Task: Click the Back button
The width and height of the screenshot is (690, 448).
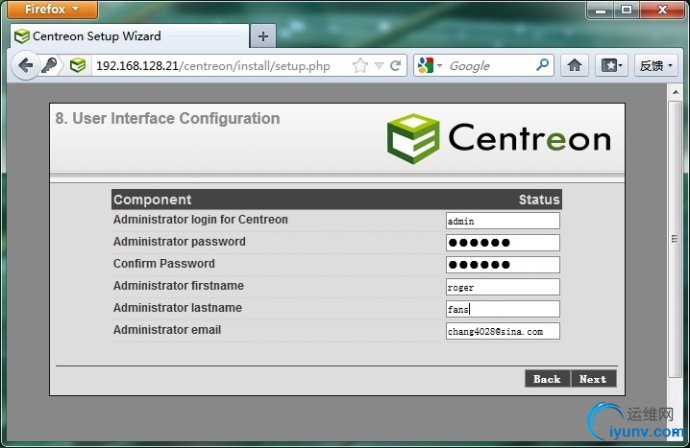Action: 547,379
